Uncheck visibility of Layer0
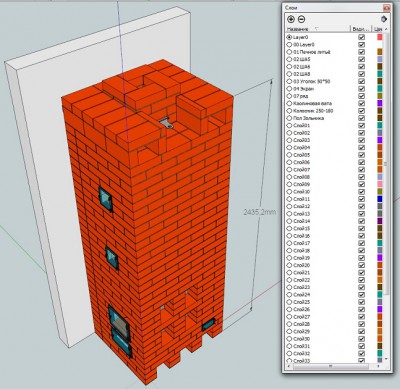Screen dimensions: 400x389 click(361, 37)
